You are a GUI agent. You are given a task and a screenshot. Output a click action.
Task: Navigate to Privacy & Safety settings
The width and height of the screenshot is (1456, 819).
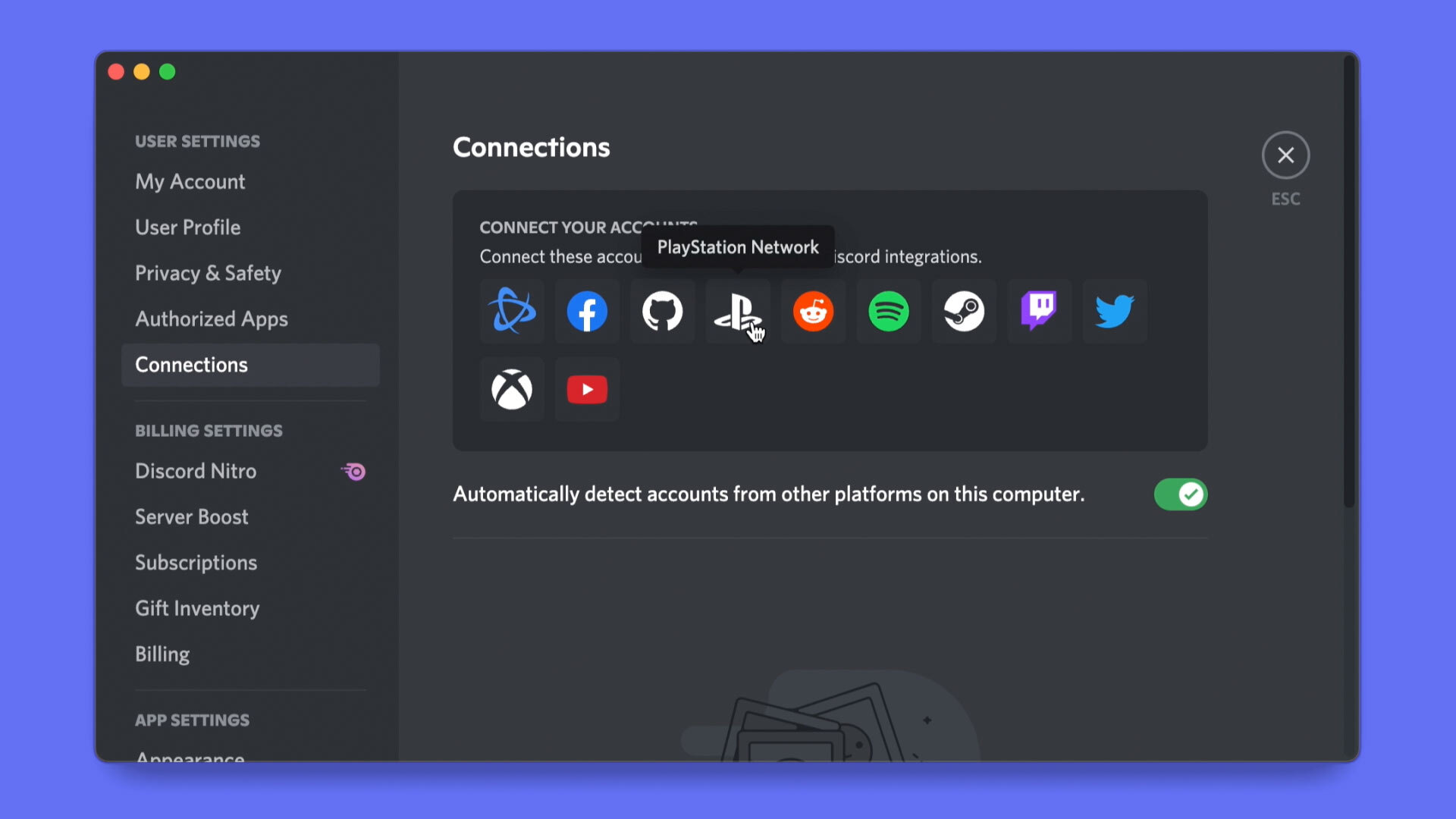[x=207, y=272]
